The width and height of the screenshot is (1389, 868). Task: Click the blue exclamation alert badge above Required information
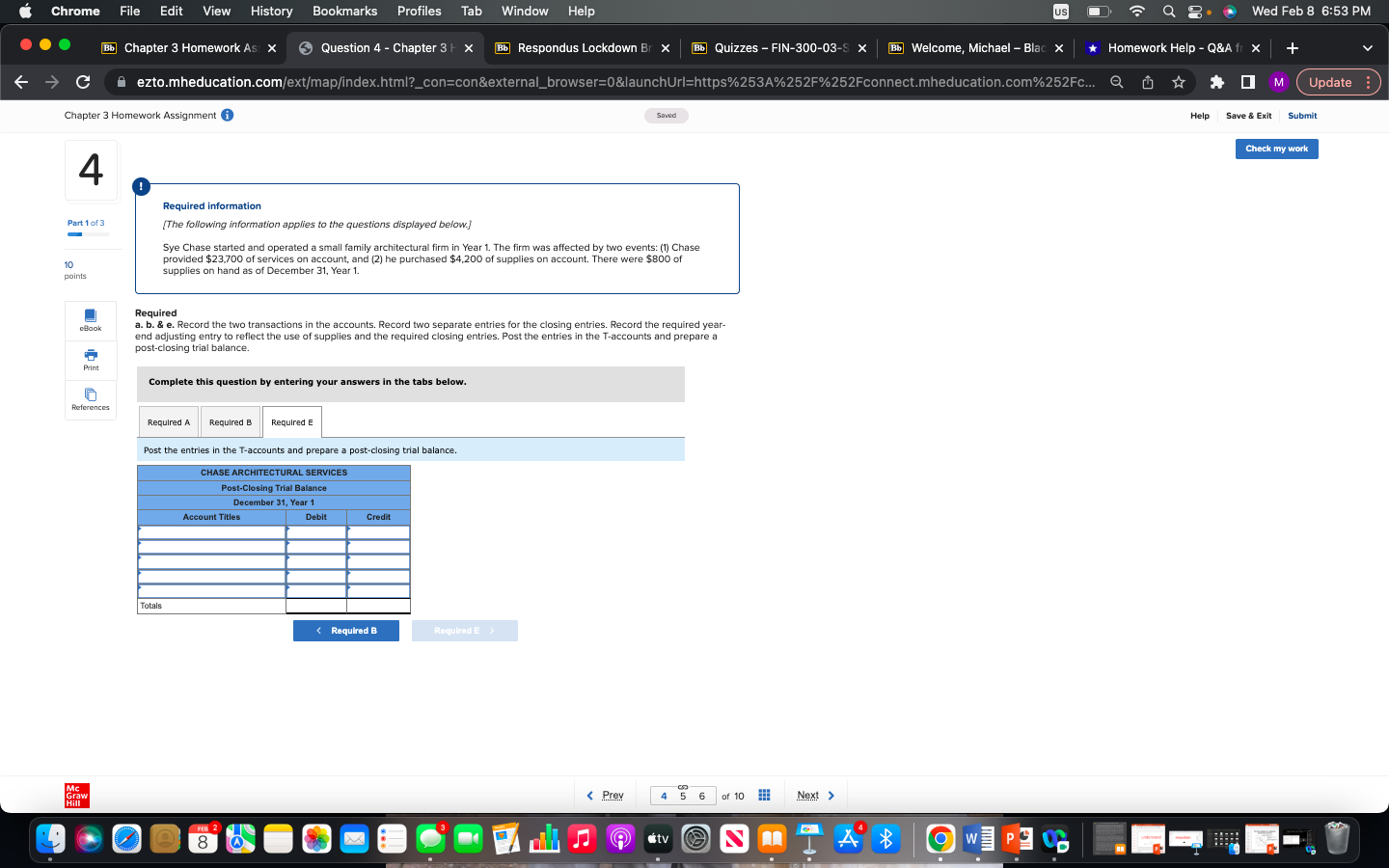point(142,187)
